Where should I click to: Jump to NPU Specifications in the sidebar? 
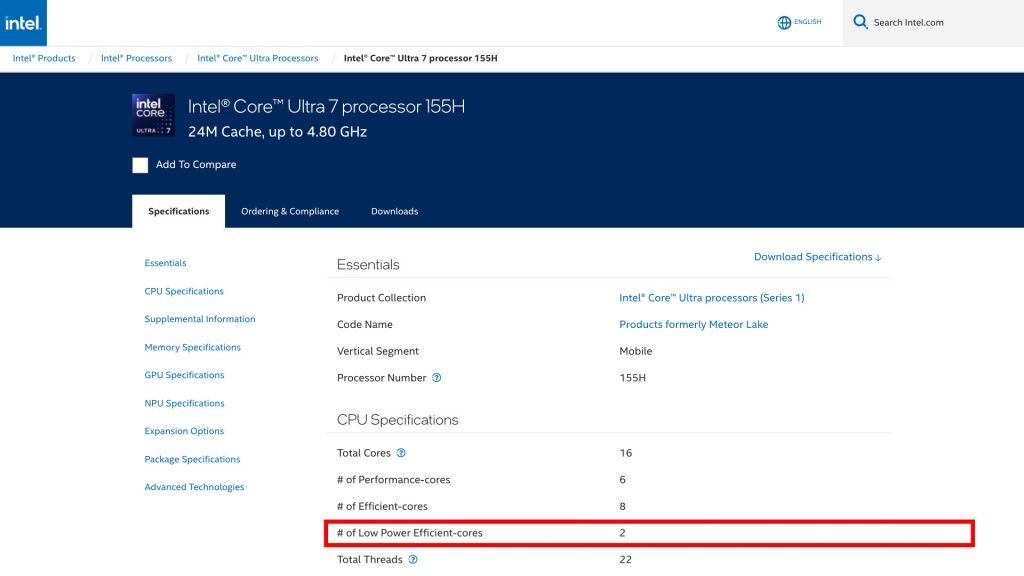click(184, 403)
